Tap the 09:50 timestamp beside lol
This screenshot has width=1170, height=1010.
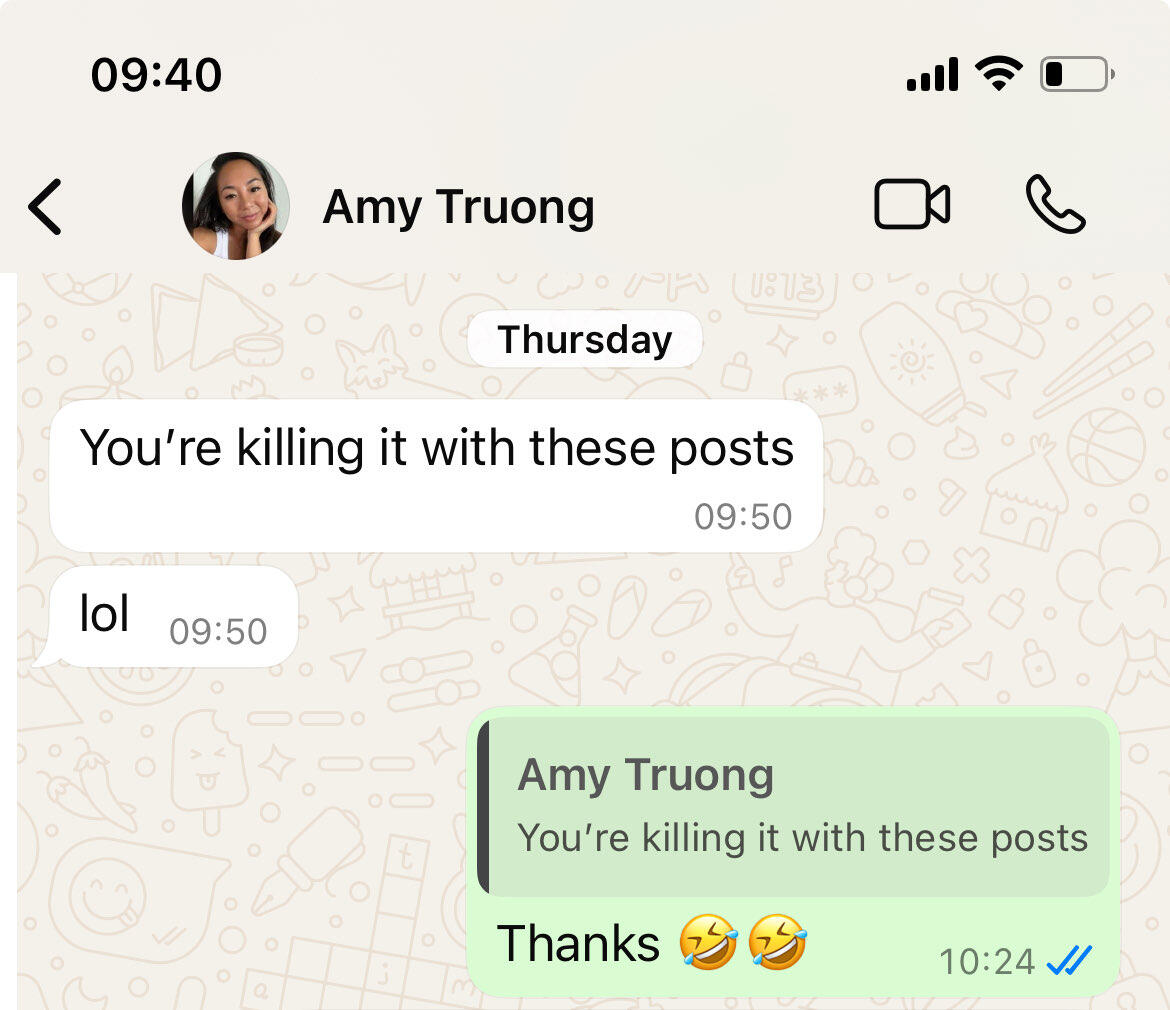(x=218, y=632)
